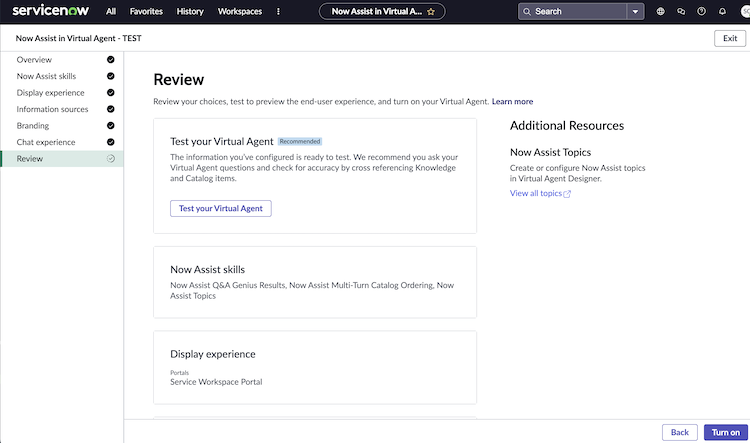Open the globe scope picker icon

pyautogui.click(x=661, y=11)
